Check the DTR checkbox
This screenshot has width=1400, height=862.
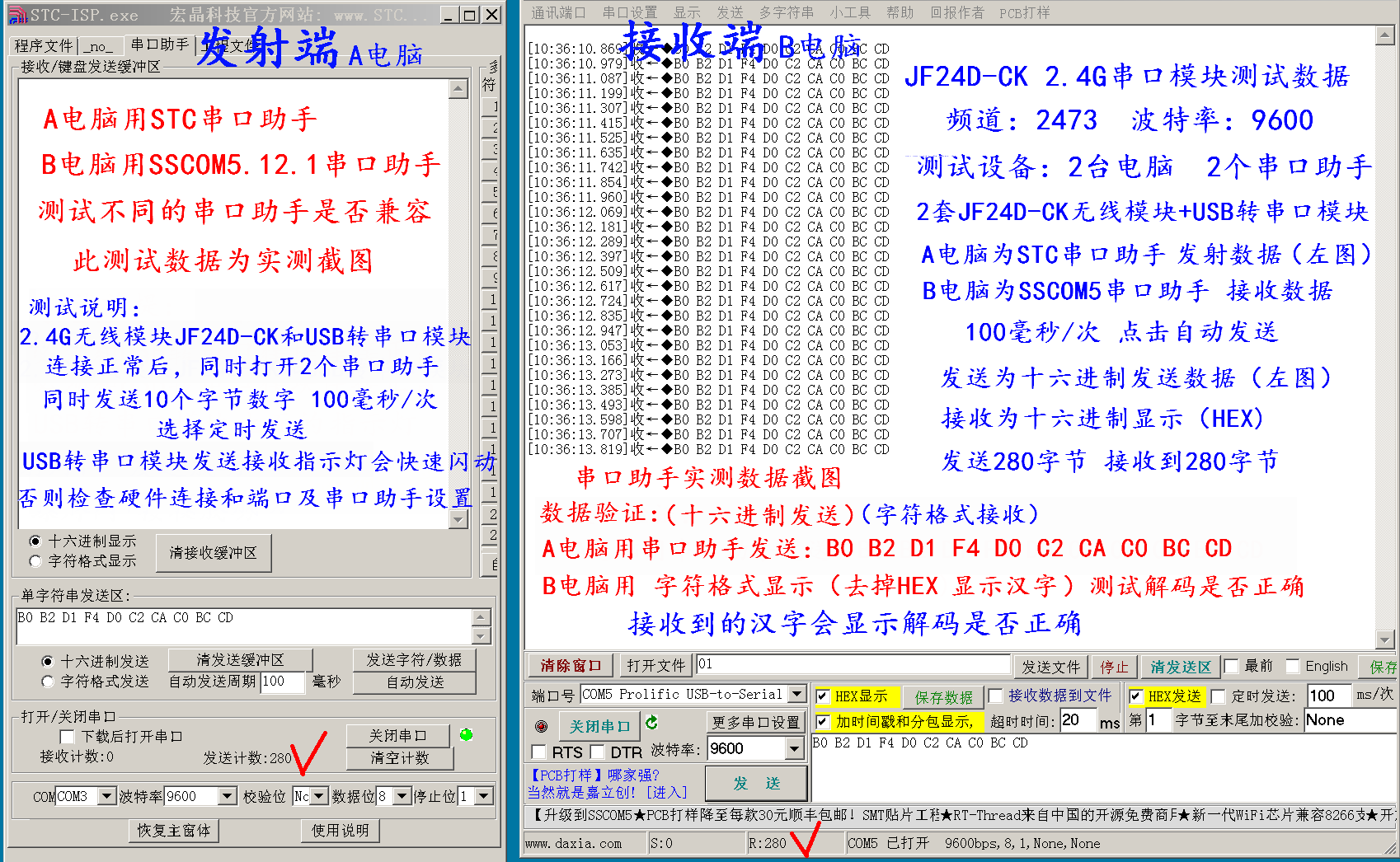[x=597, y=752]
